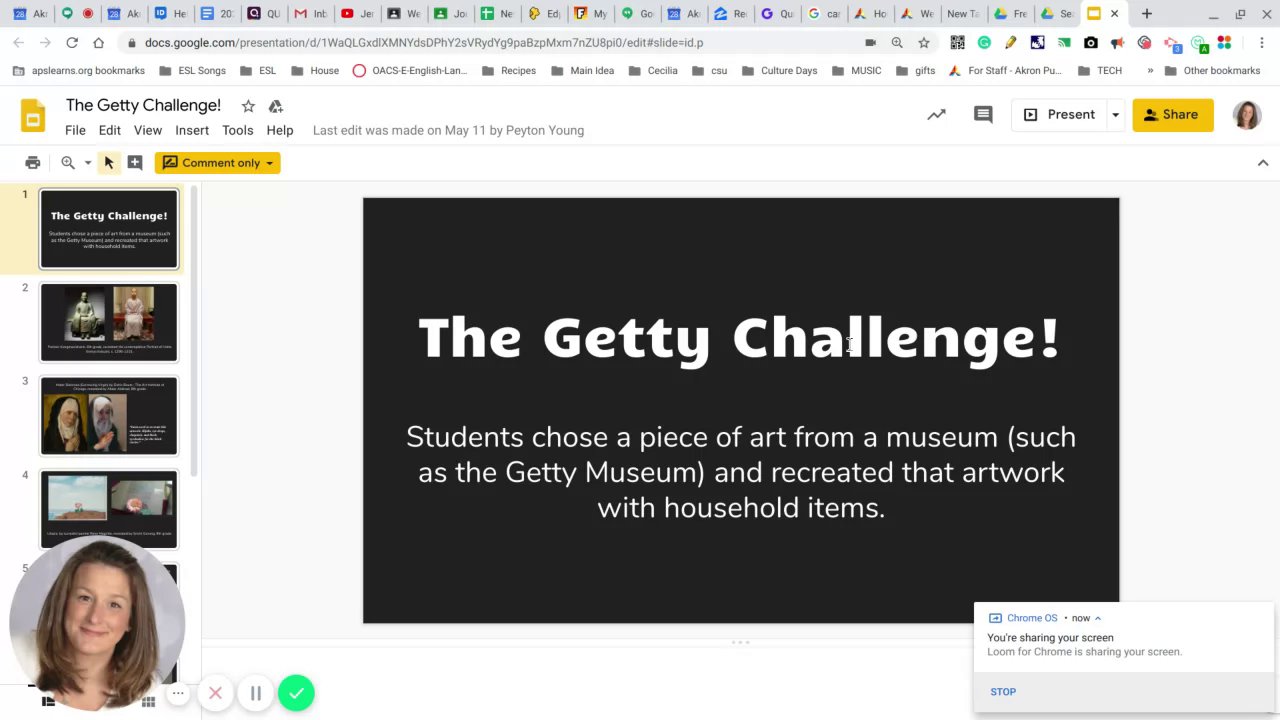Open comment history speech bubble icon
Viewport: 1280px width, 720px height.
[x=983, y=115]
